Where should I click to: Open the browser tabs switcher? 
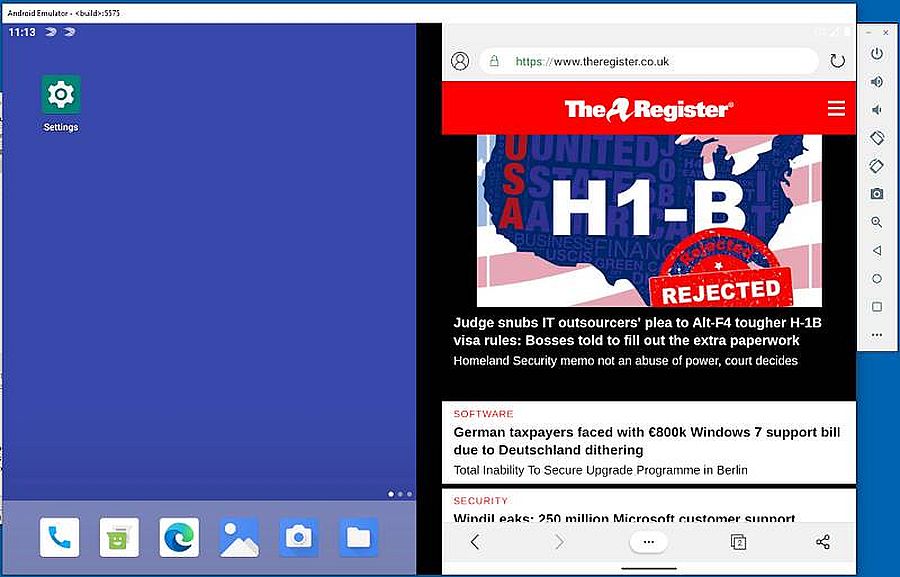point(738,541)
